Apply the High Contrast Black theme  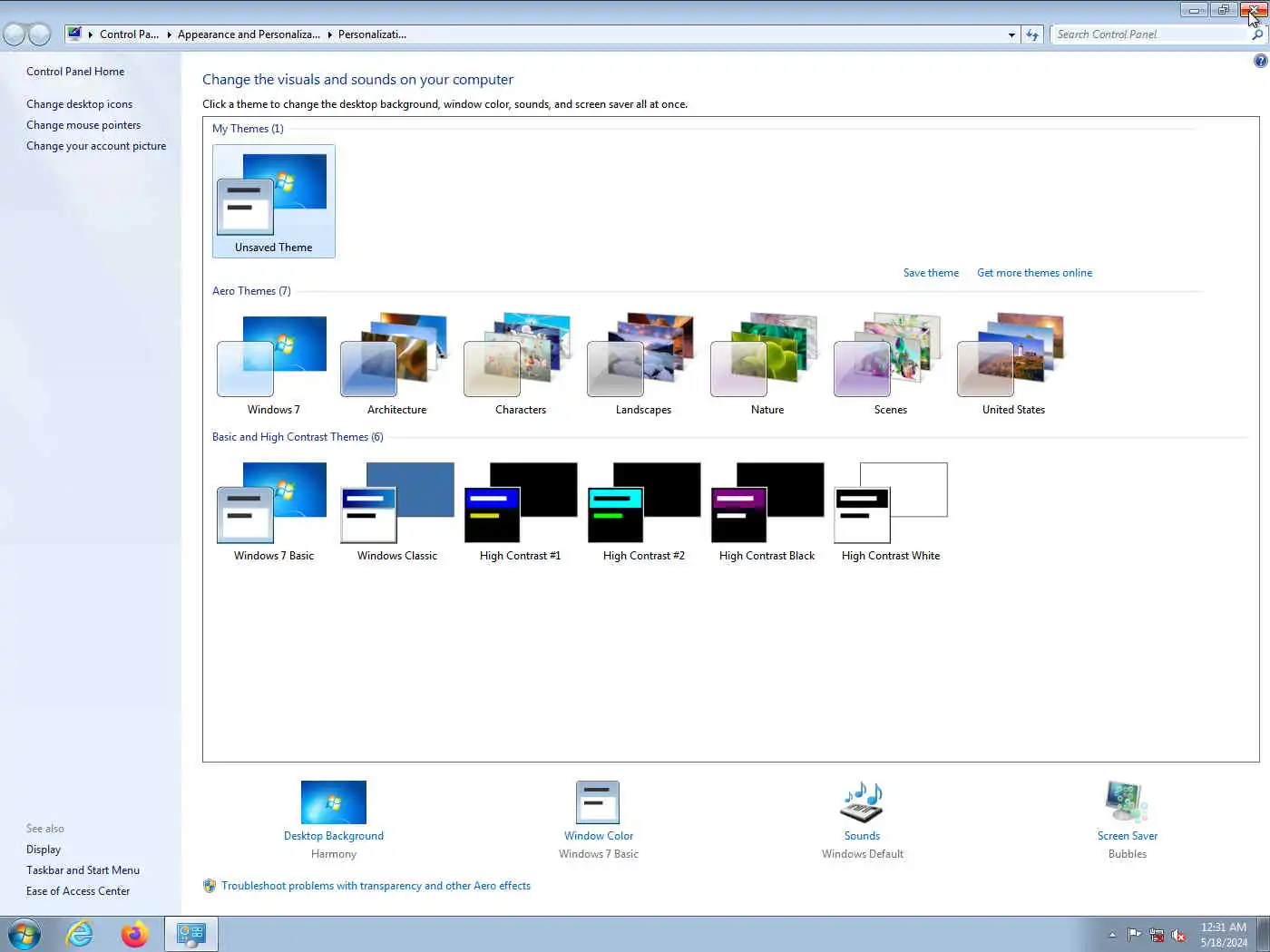pos(767,510)
